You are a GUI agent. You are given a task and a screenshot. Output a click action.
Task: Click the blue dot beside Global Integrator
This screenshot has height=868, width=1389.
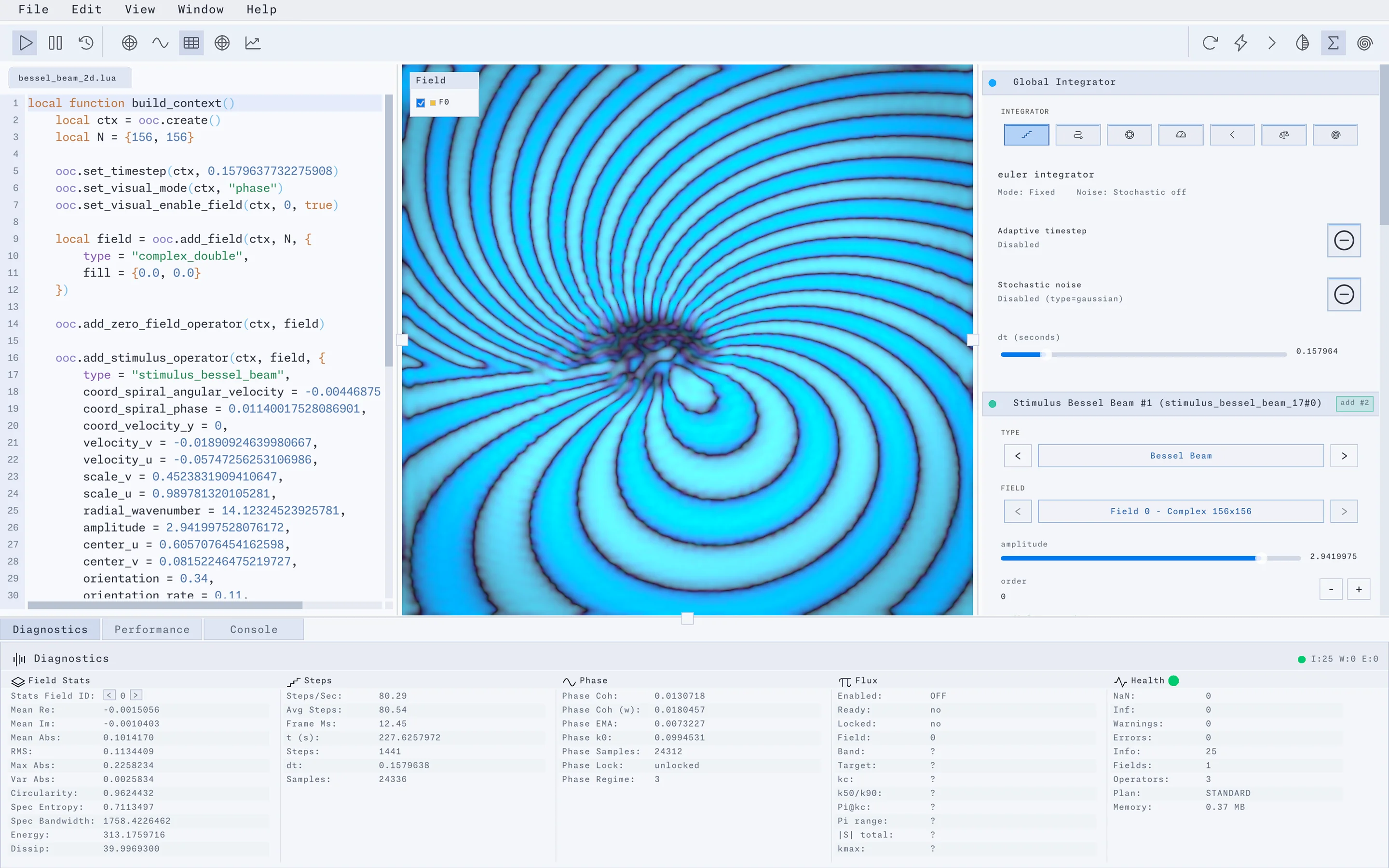click(x=993, y=82)
